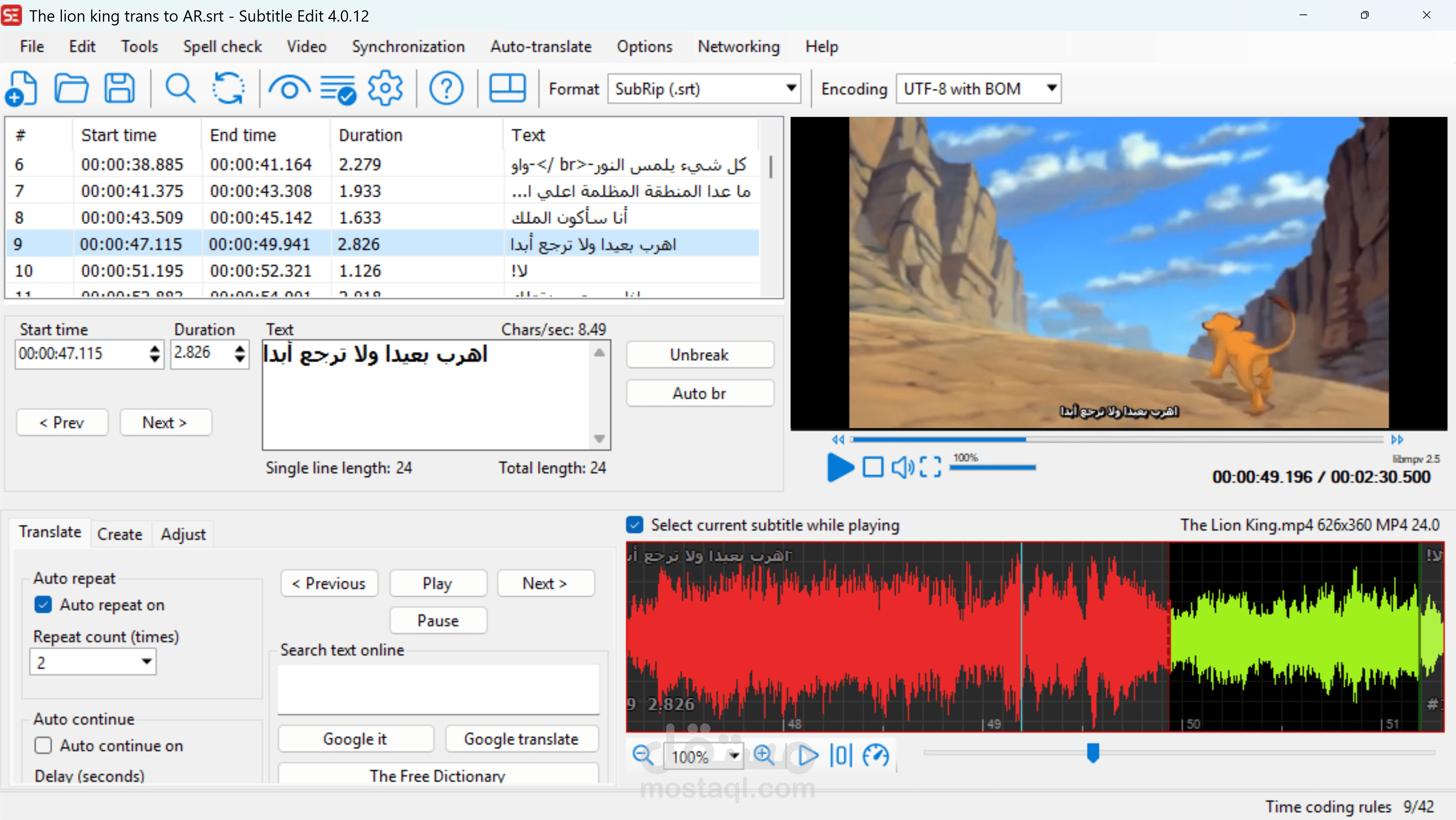The width and height of the screenshot is (1456, 820).
Task: Open the Synchronization menu
Action: click(x=408, y=47)
